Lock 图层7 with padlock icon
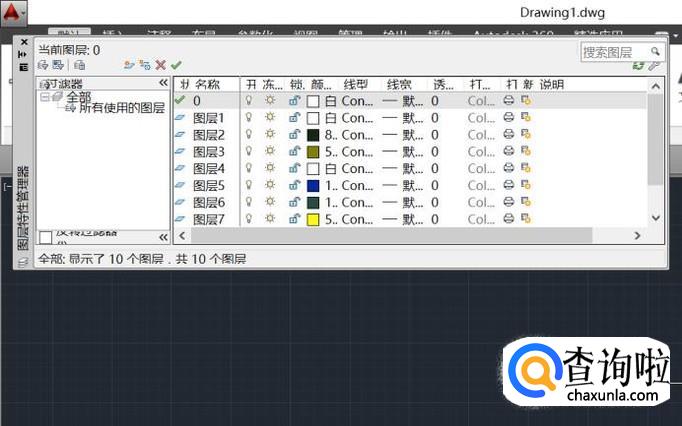This screenshot has height=426, width=682. (294, 219)
